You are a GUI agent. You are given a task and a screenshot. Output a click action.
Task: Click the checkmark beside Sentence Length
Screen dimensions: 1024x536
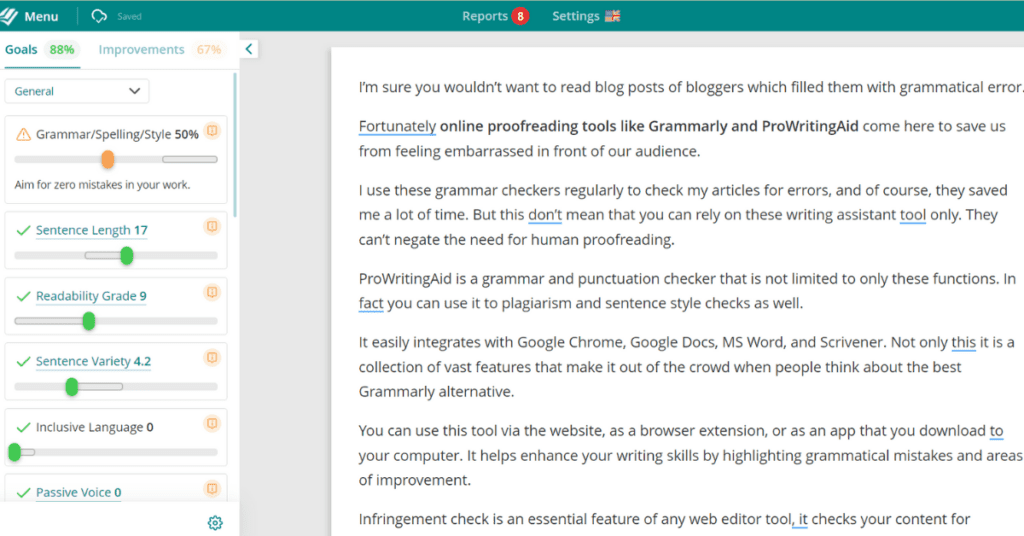coord(24,230)
